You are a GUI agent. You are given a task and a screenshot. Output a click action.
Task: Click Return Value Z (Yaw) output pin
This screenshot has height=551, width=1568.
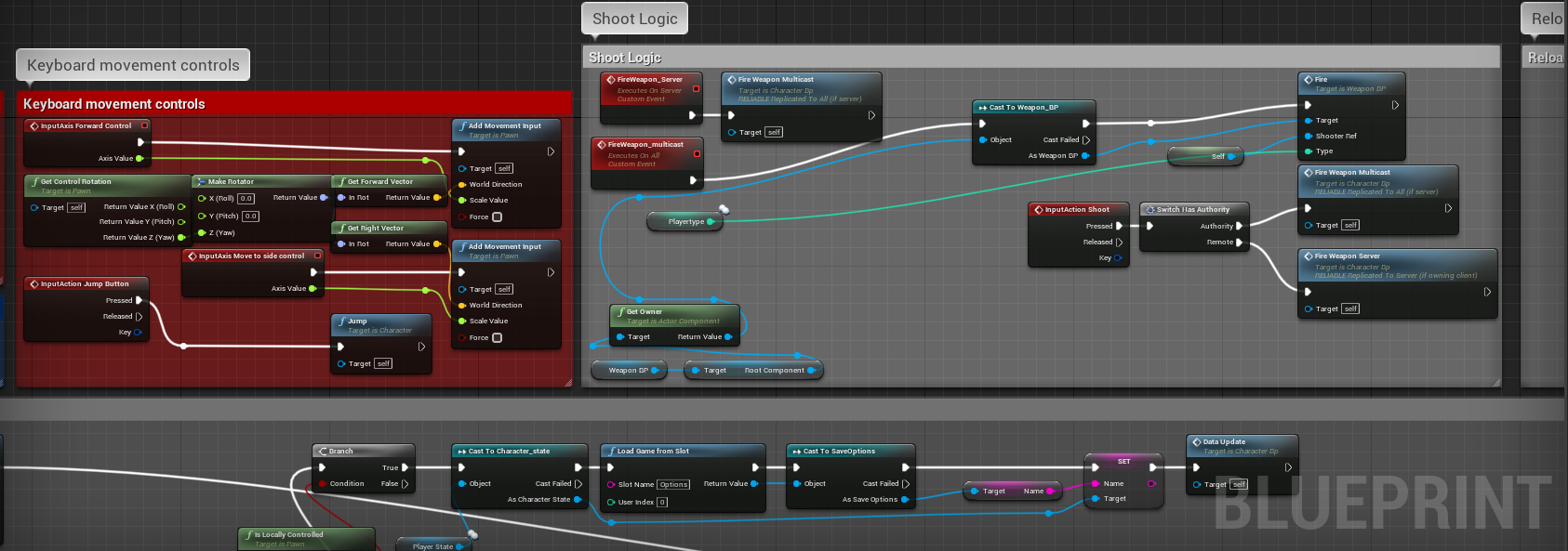181,237
